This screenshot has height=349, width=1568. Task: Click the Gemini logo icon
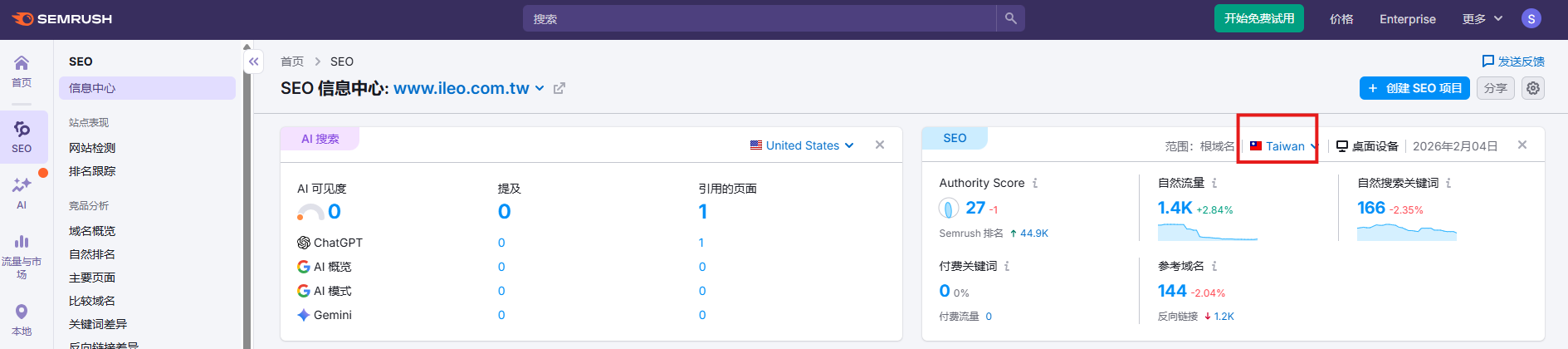coord(304,315)
